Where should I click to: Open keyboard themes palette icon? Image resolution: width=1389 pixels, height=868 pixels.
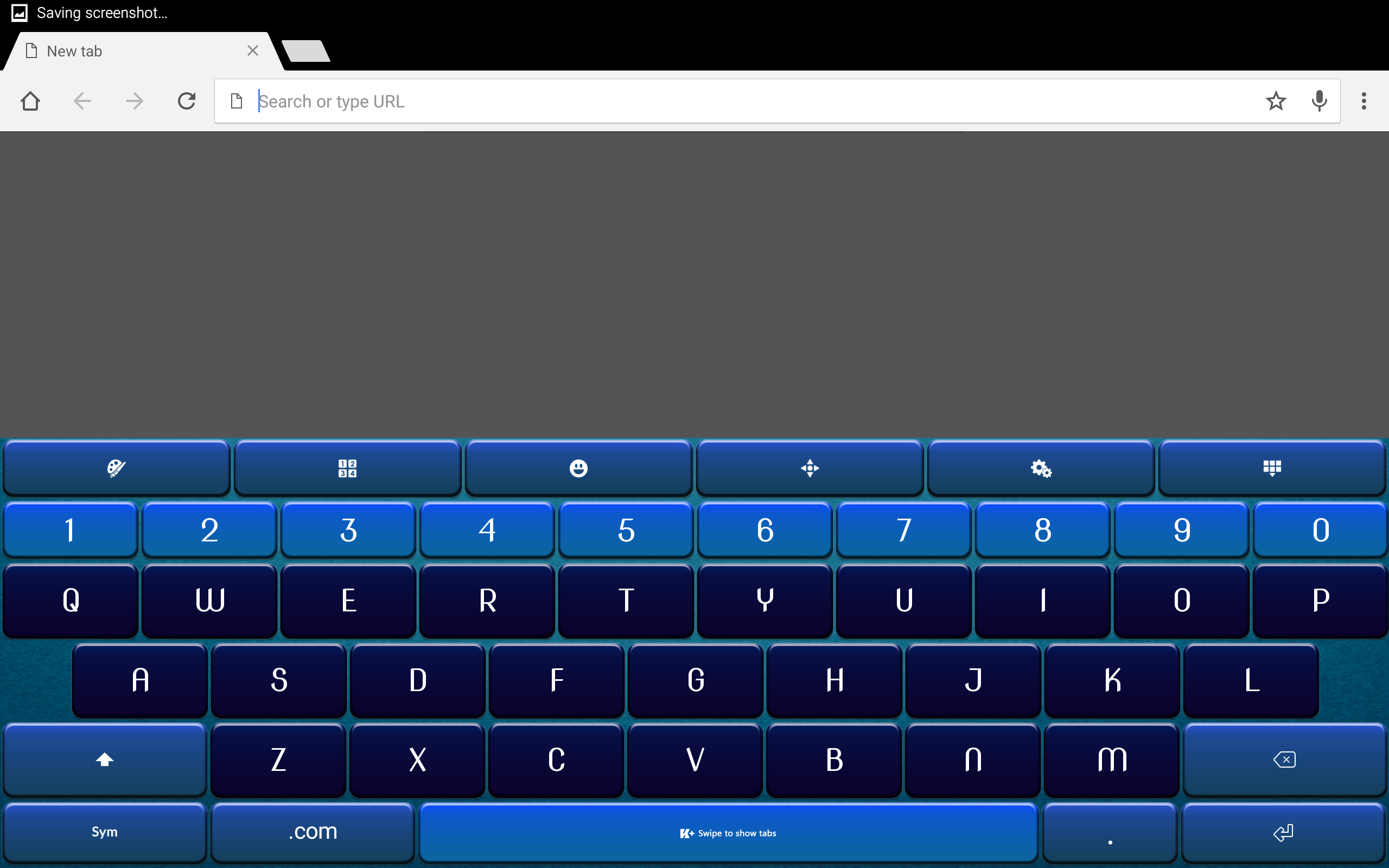tap(117, 468)
